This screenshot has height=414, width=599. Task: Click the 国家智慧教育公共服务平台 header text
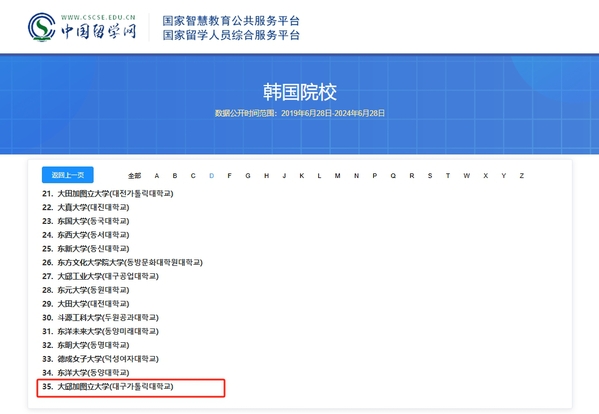231,21
